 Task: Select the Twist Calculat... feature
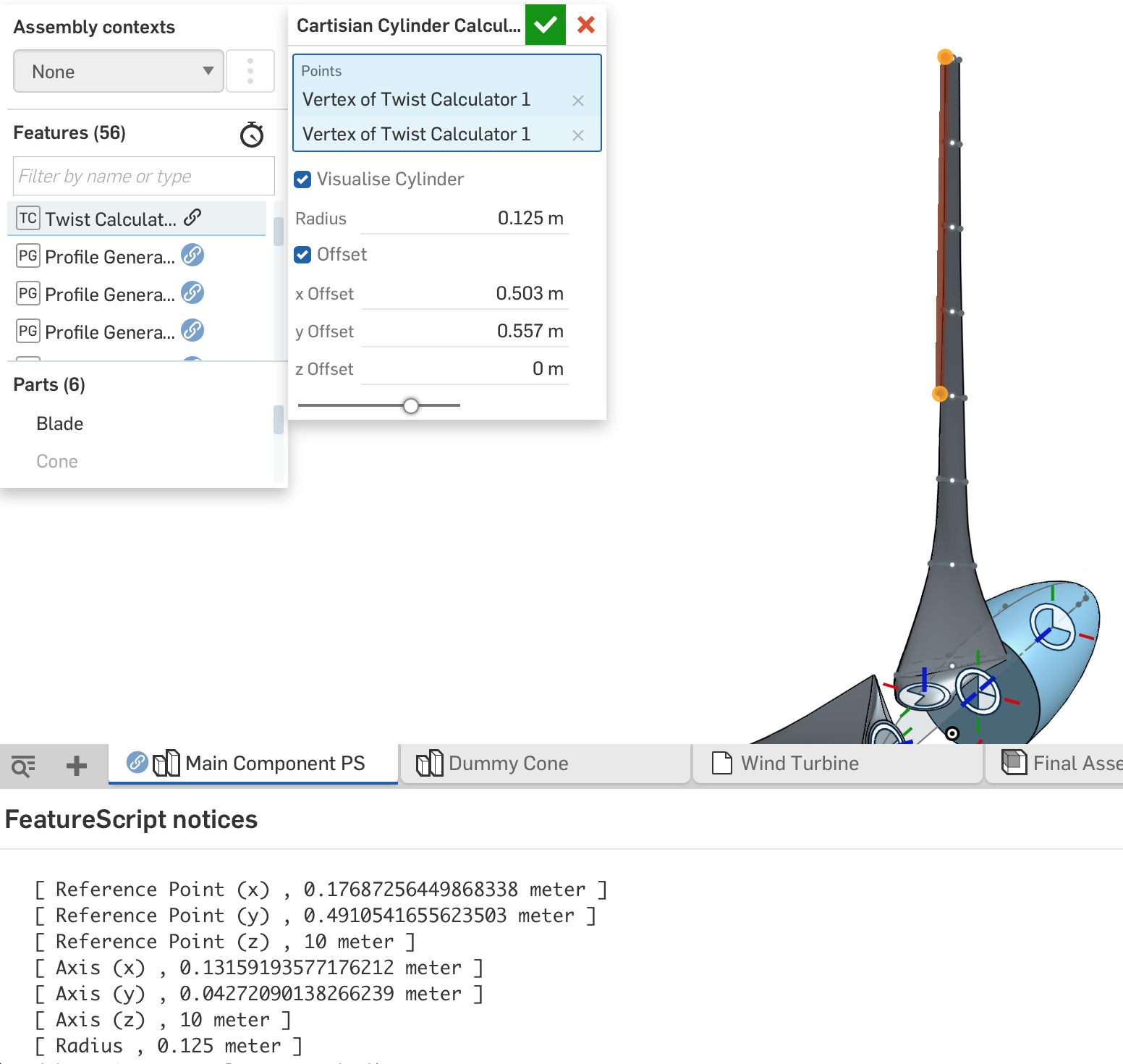tap(137, 219)
